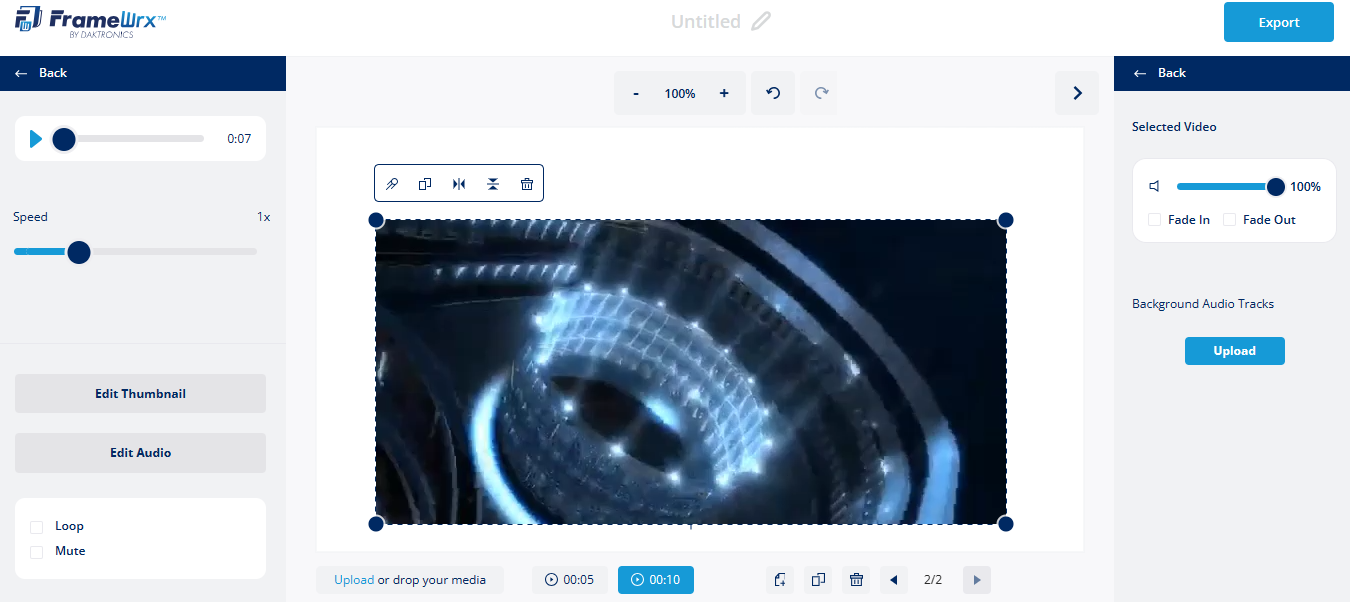
Task: Adjust the playback Speed slider
Action: pos(79,252)
